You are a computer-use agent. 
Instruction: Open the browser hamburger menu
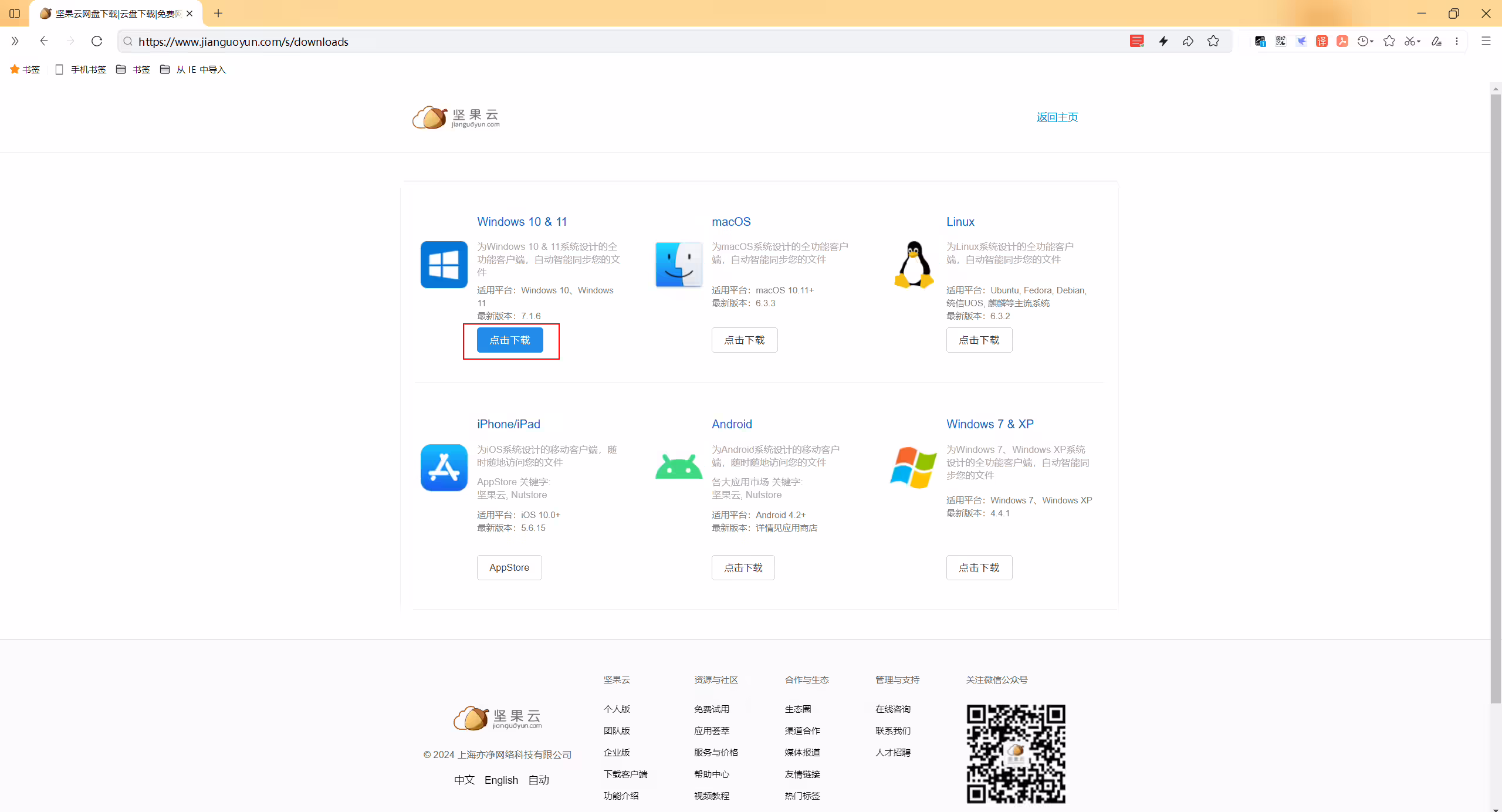(x=1486, y=41)
